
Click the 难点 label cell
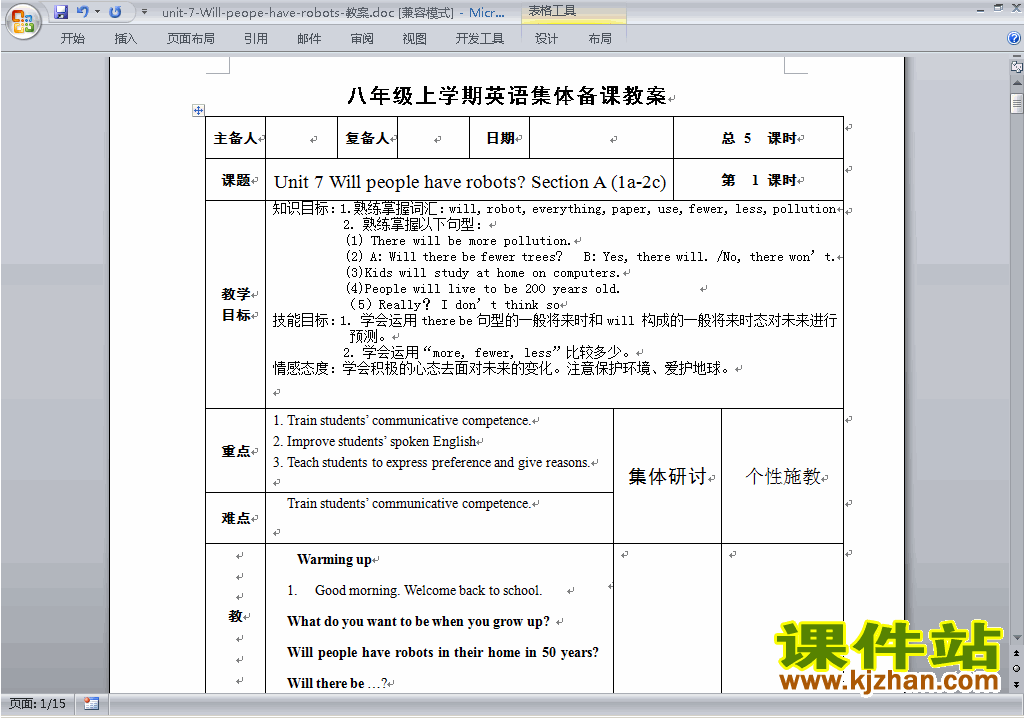(235, 518)
